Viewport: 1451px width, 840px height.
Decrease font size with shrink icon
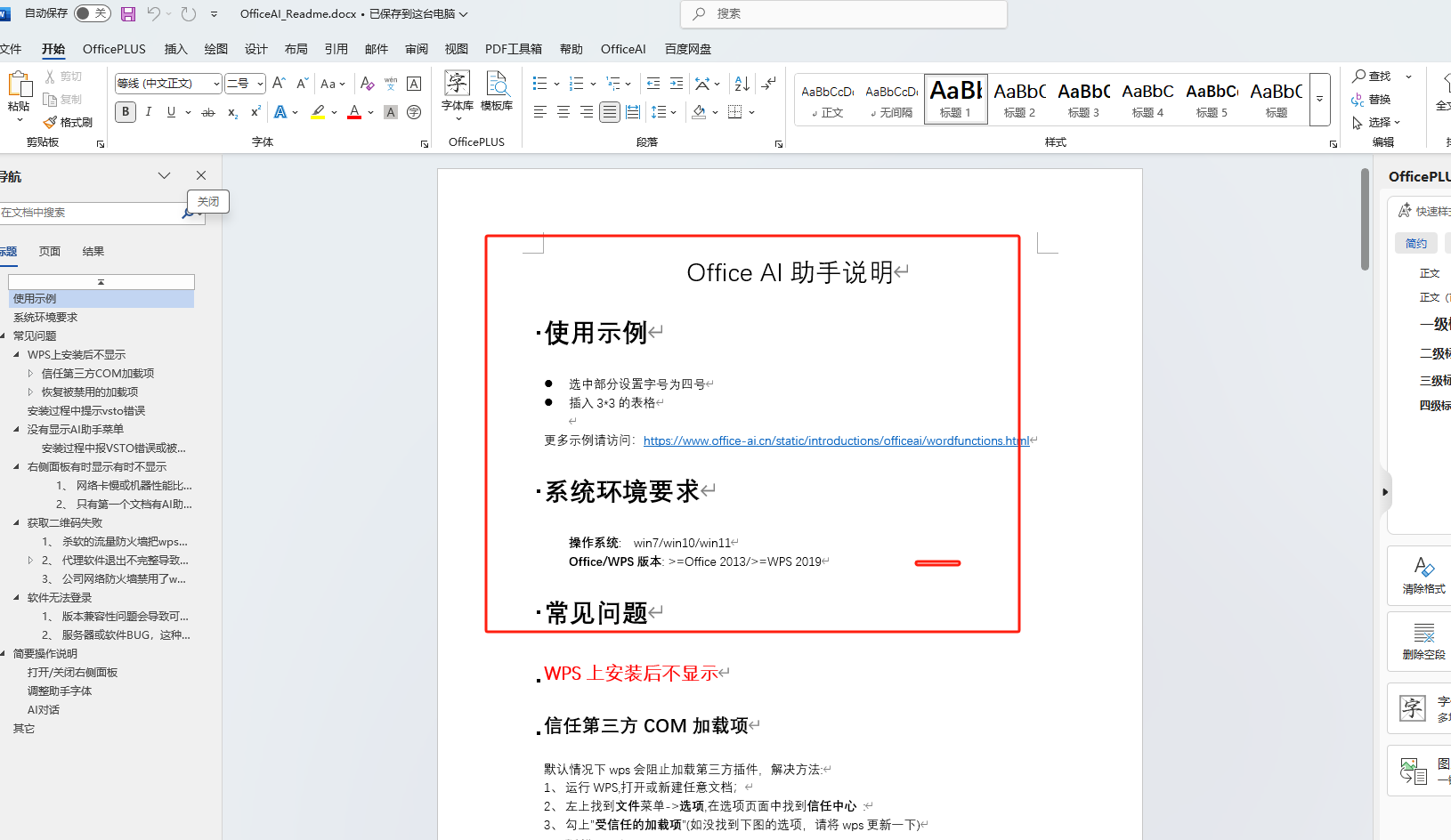click(x=302, y=83)
